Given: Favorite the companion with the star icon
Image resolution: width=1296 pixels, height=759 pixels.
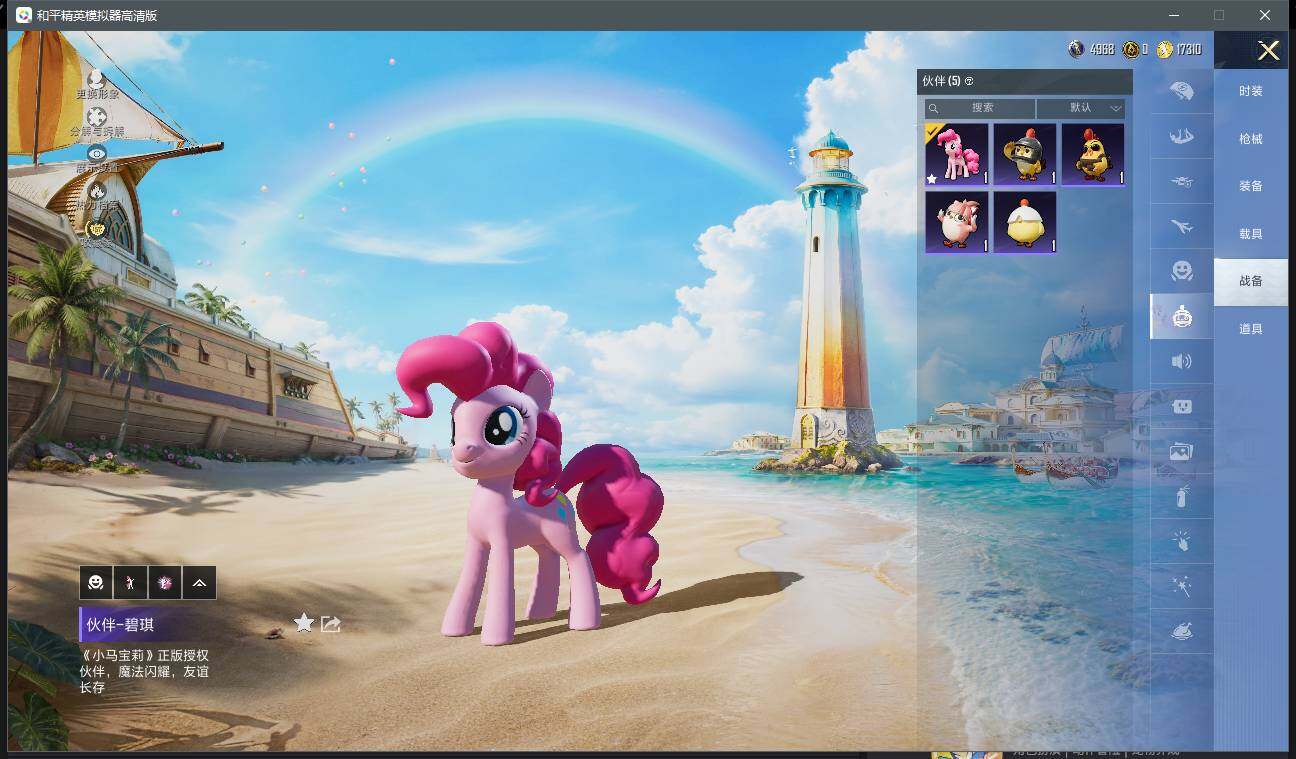Looking at the screenshot, I should tap(304, 623).
